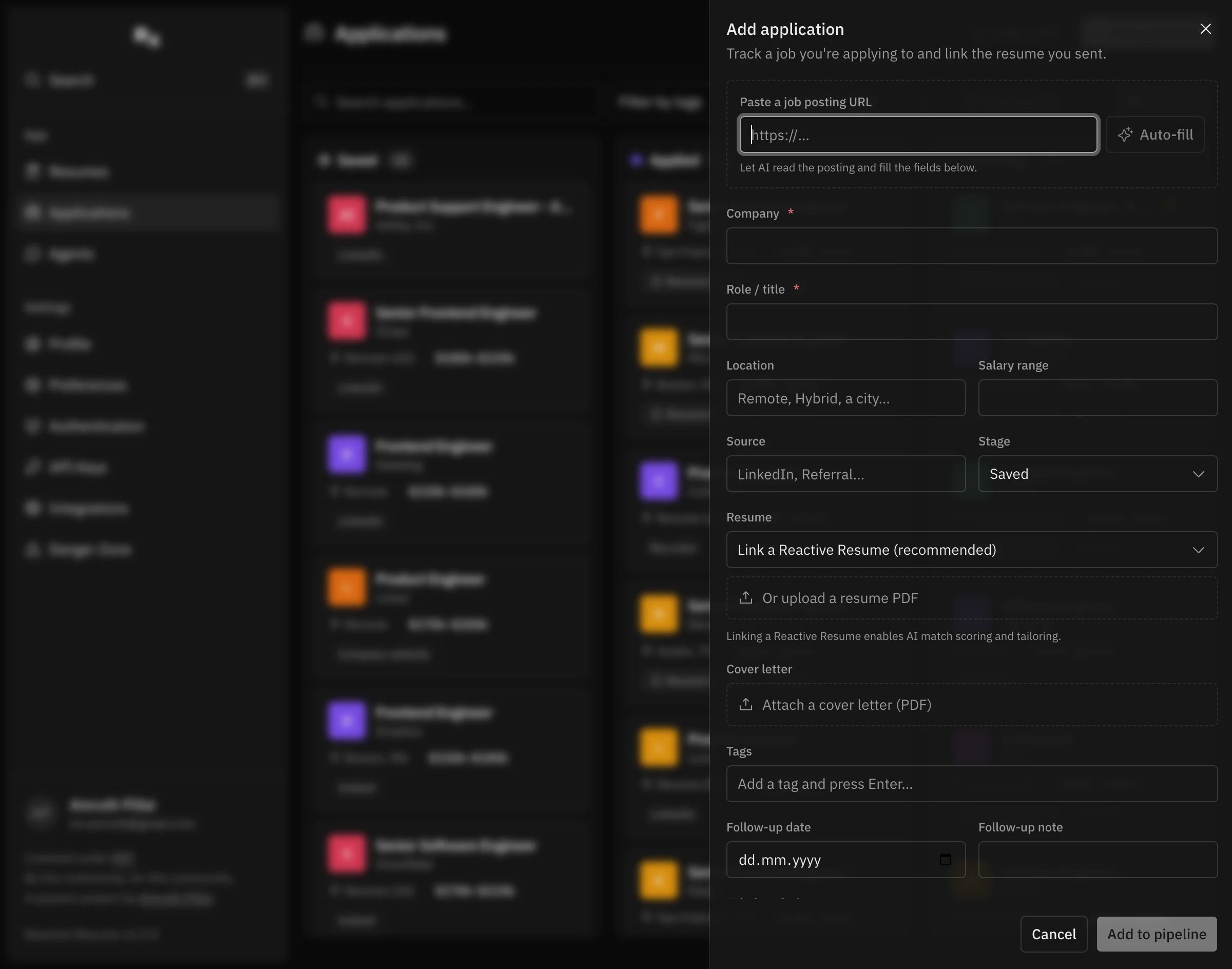The width and height of the screenshot is (1232, 969).
Task: Click the upload icon for cover letter
Action: coord(746,704)
